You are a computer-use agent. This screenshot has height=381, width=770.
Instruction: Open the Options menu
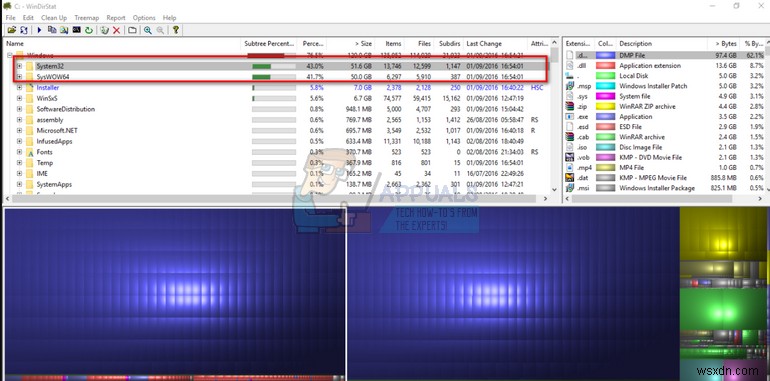click(x=144, y=18)
